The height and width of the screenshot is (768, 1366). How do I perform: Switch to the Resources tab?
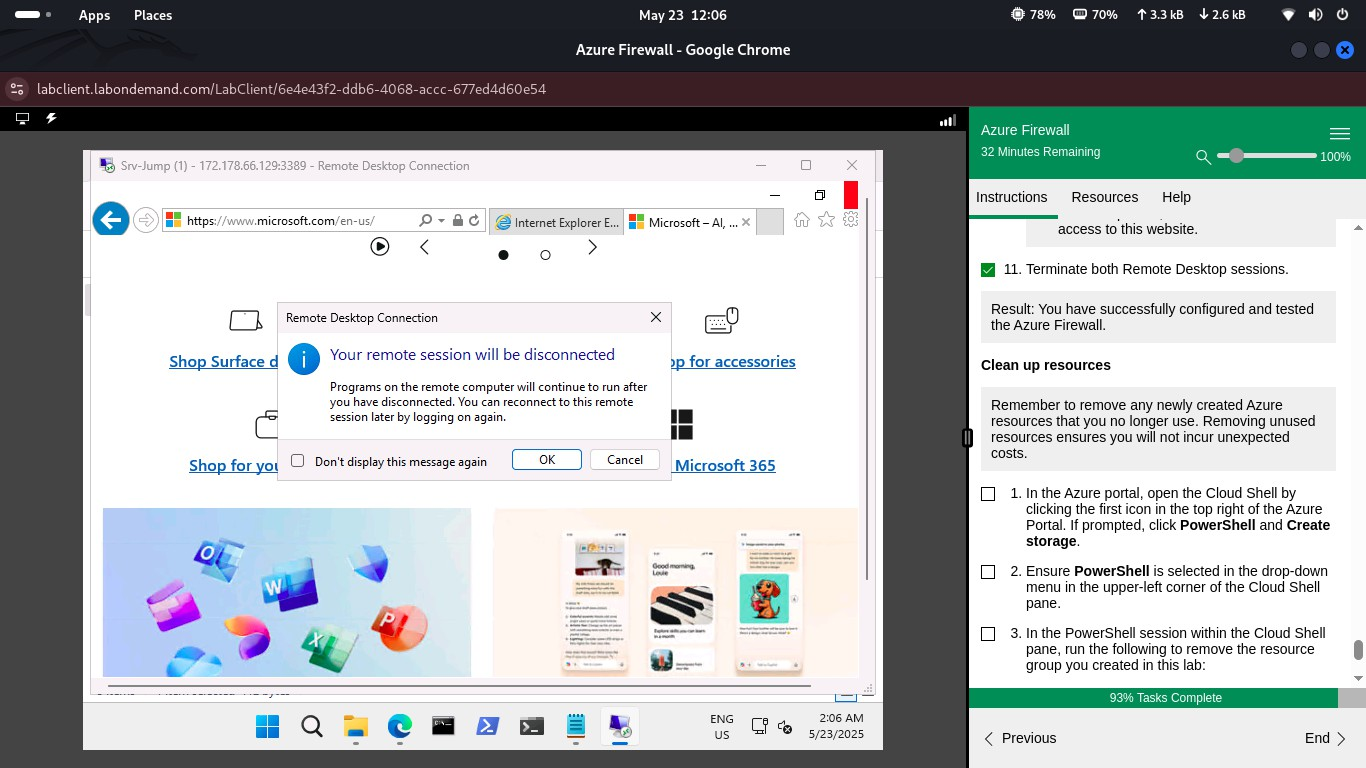click(x=1104, y=197)
